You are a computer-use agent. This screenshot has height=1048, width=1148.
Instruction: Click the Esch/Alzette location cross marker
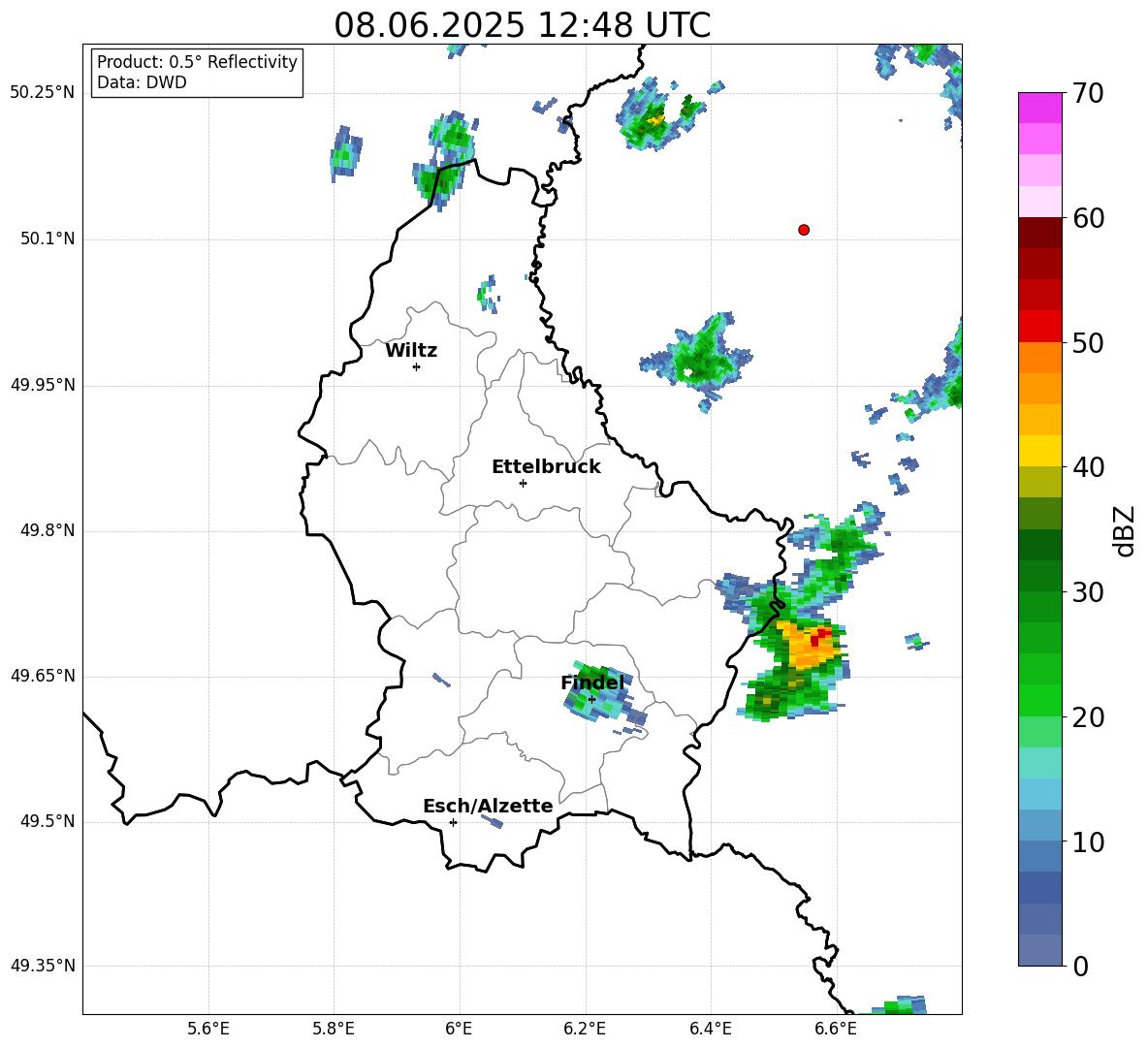[453, 822]
